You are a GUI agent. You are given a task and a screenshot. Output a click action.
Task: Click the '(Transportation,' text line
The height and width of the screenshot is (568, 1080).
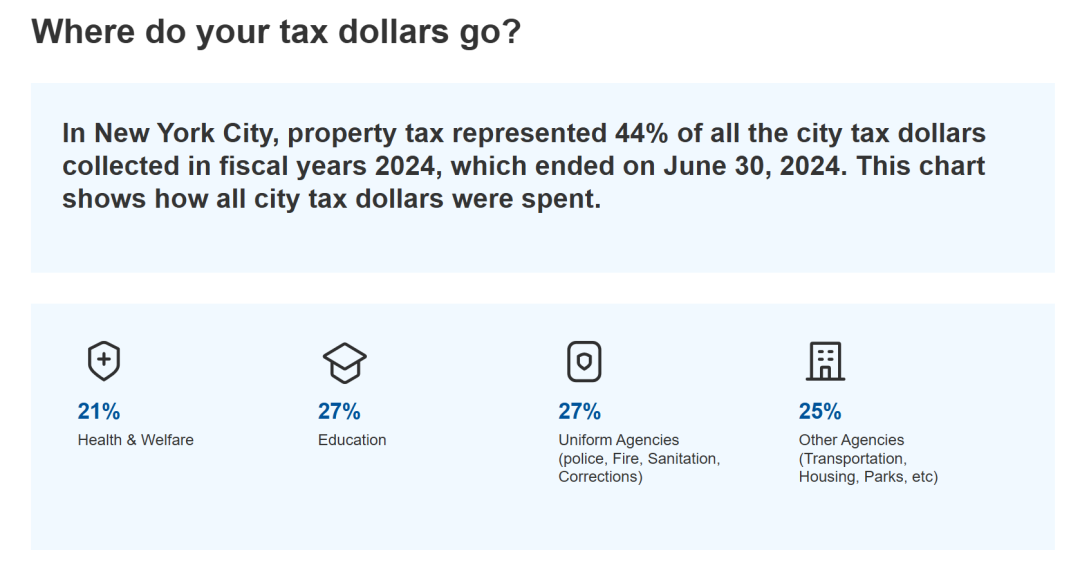(x=853, y=459)
